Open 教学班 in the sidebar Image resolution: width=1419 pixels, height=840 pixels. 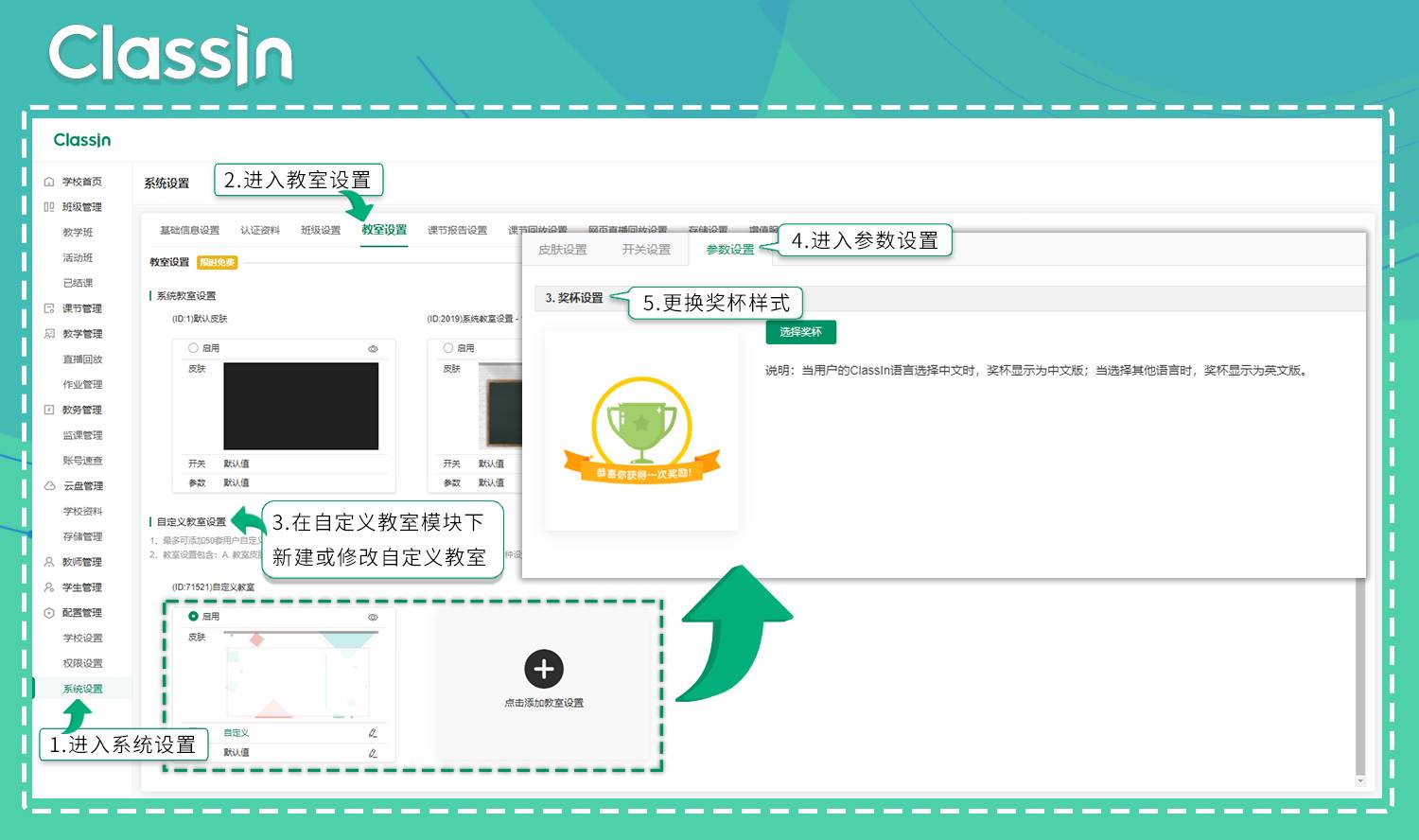tap(78, 233)
